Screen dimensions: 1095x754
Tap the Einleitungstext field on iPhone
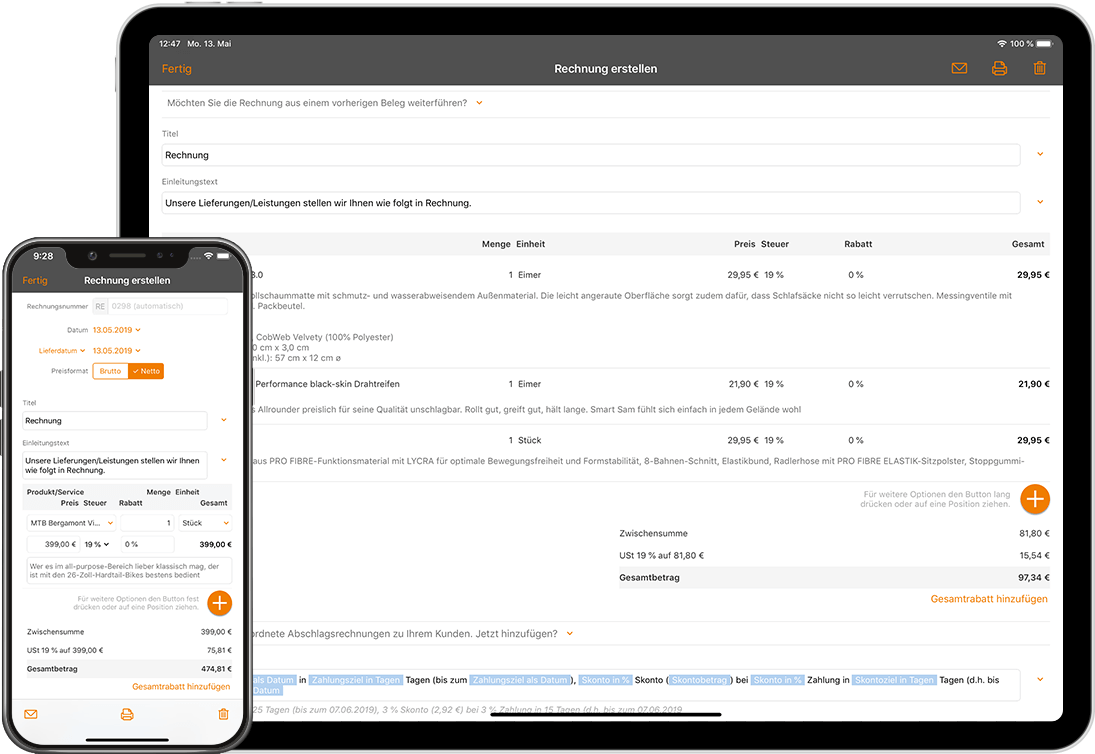coord(115,466)
